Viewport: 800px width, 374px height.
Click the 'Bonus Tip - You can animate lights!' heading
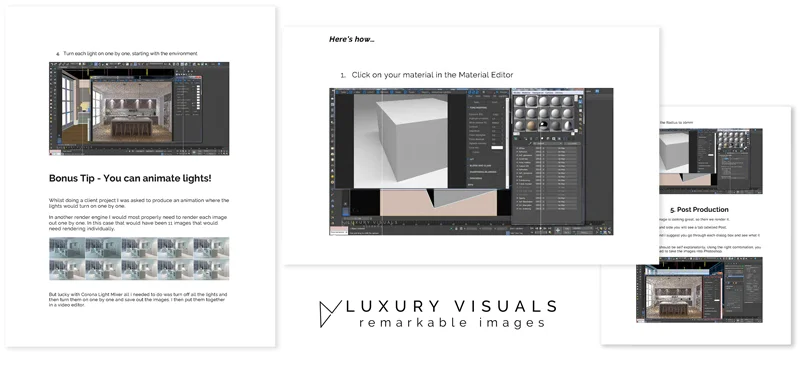pos(130,178)
